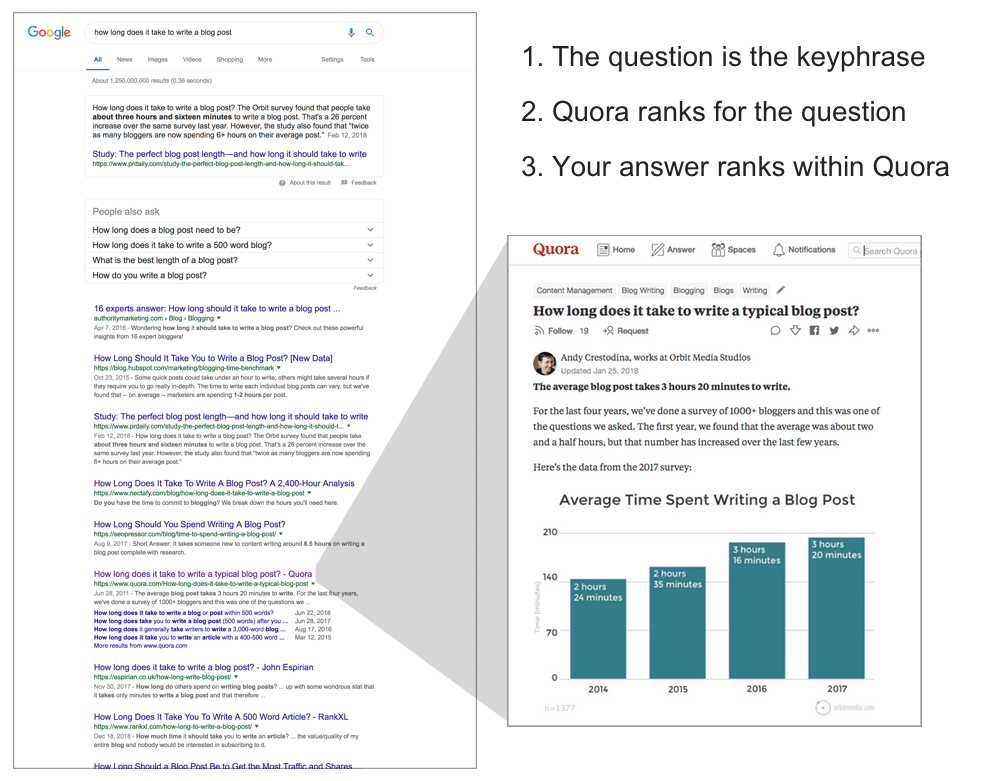Switch to the Images search tab

(158, 59)
